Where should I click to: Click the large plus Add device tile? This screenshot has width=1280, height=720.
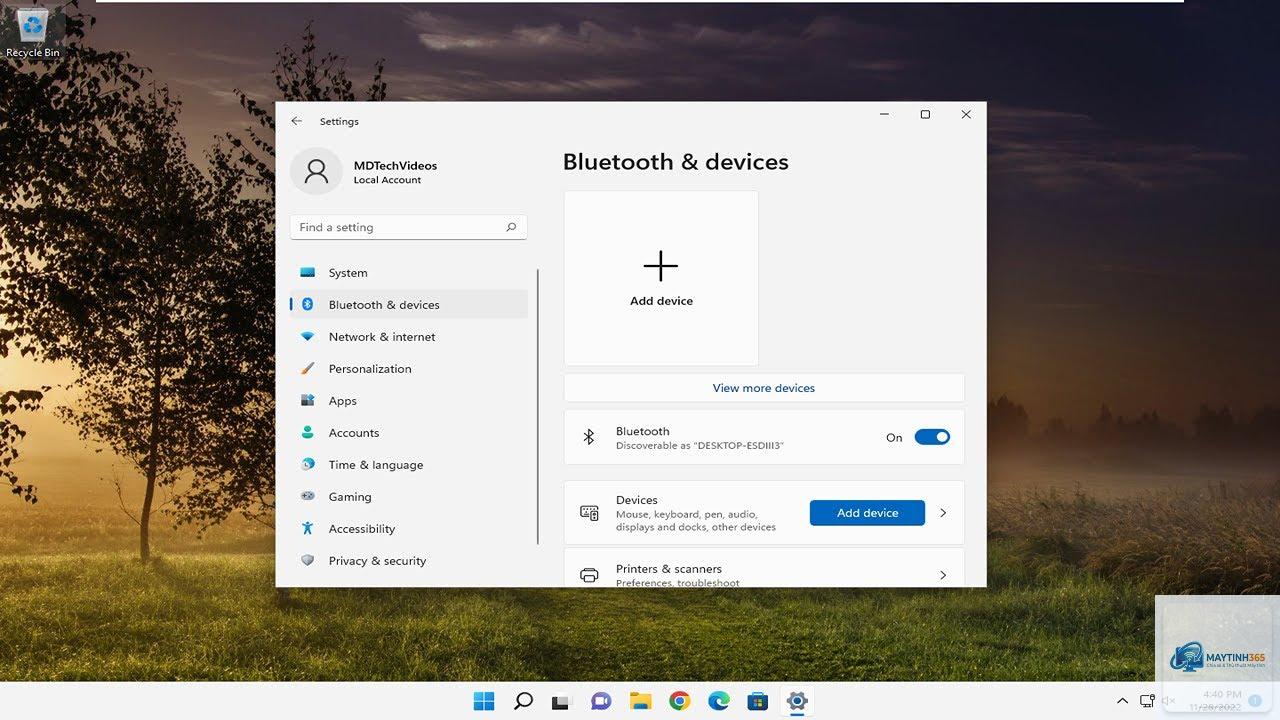(x=661, y=278)
